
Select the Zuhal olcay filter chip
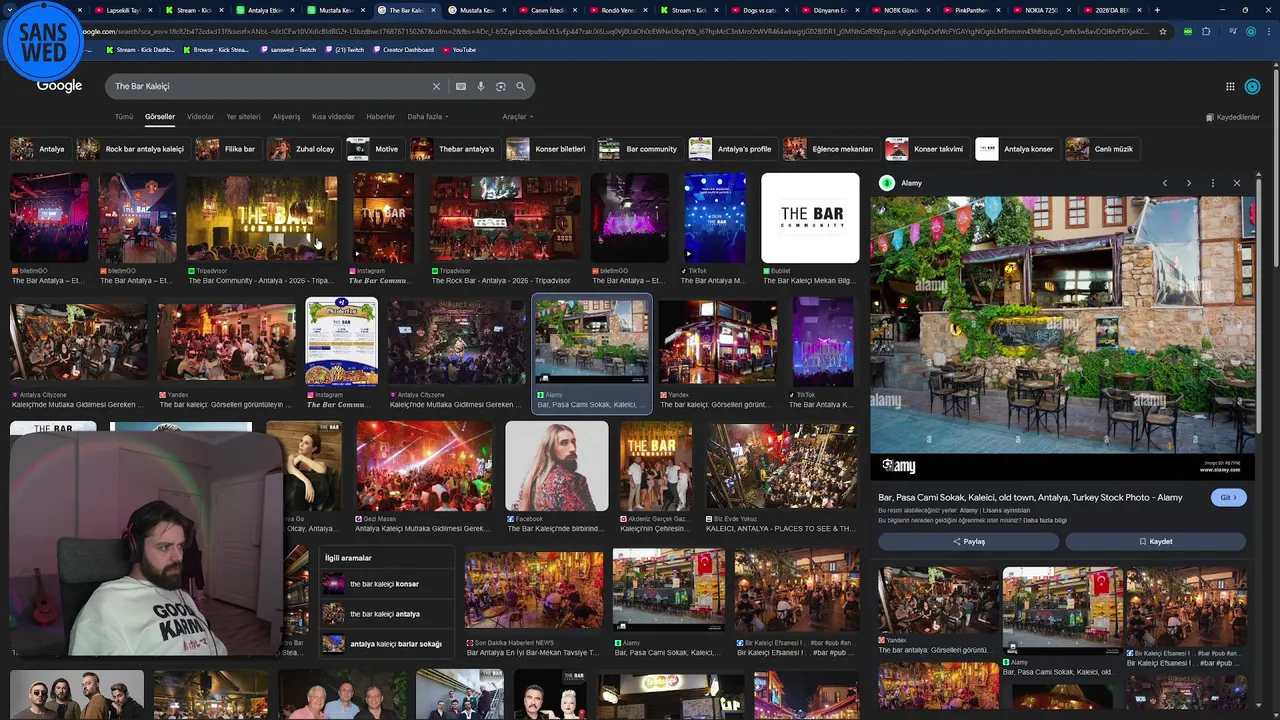(x=302, y=149)
